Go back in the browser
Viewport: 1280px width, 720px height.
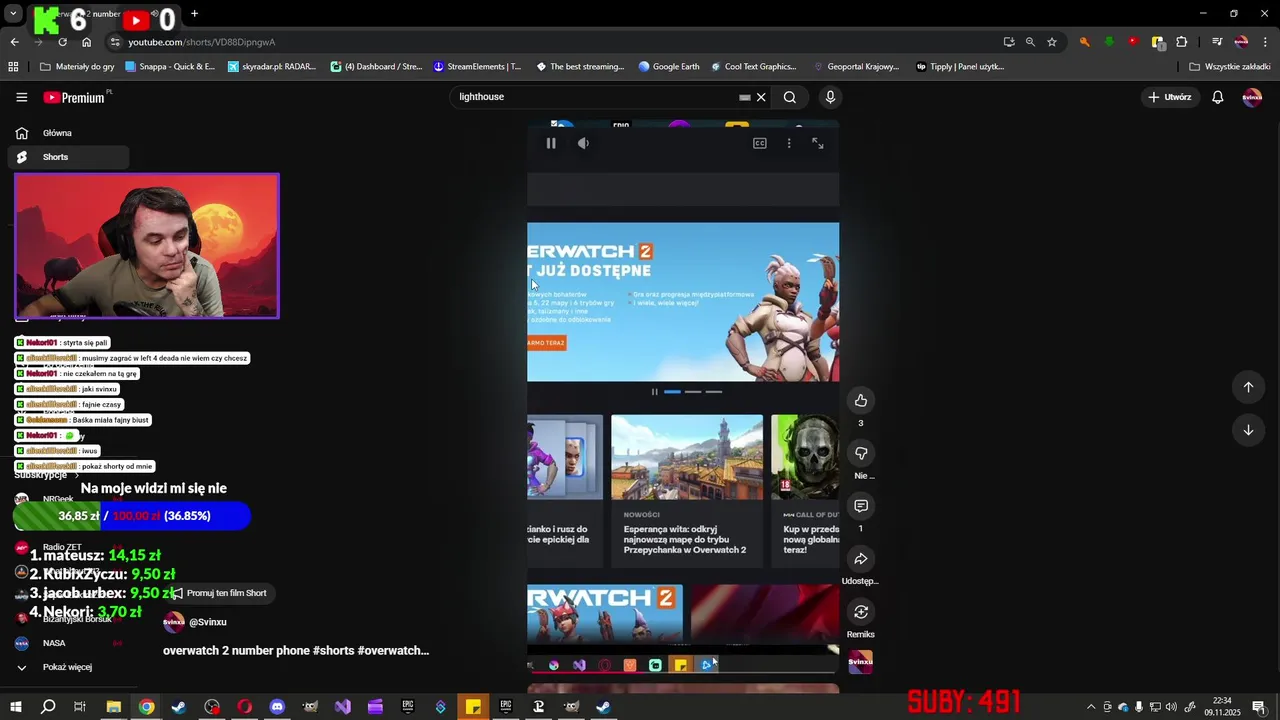[x=14, y=42]
